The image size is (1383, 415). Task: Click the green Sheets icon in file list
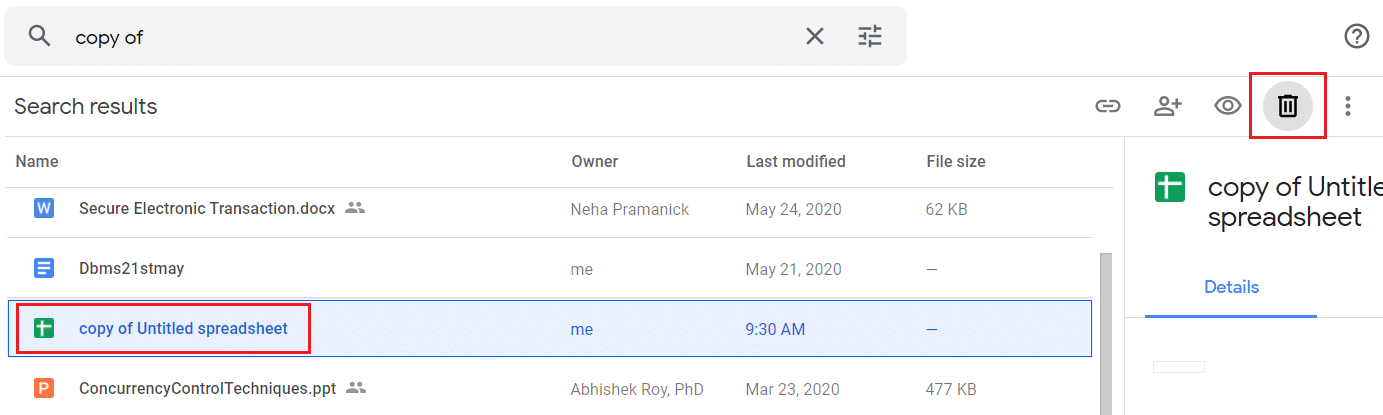[44, 328]
